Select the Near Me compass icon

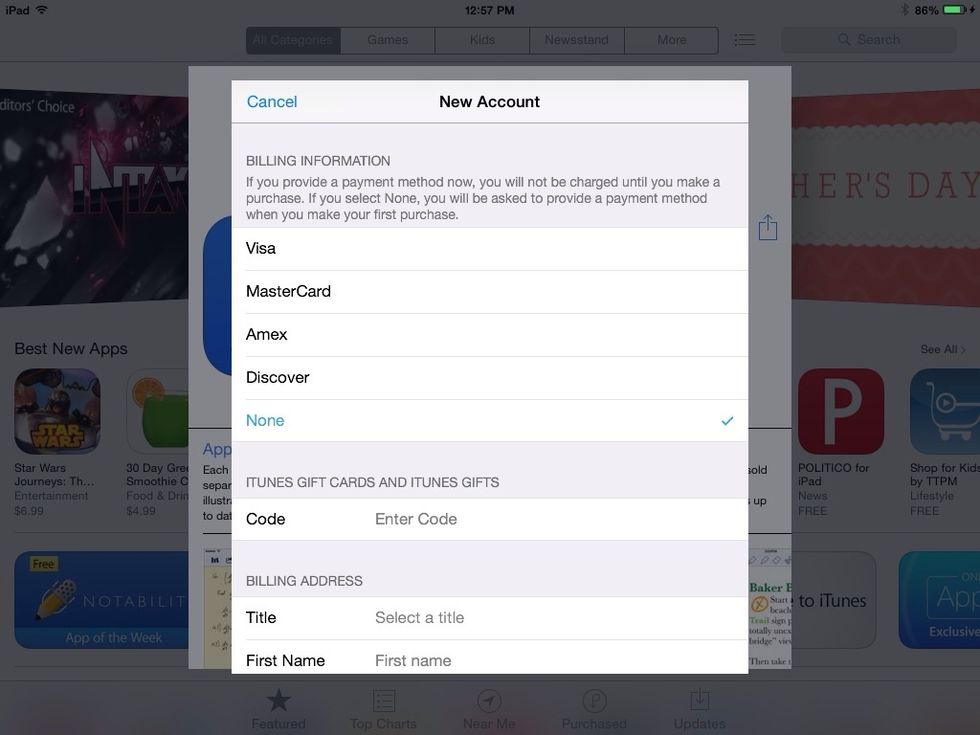tap(489, 706)
